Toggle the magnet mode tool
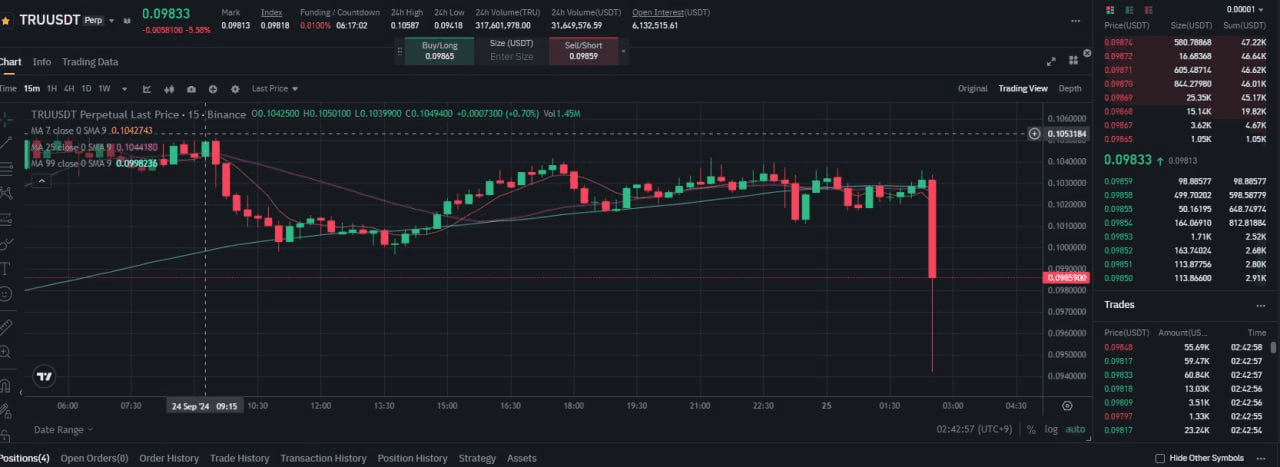This screenshot has width=1280, height=467. [x=6, y=384]
